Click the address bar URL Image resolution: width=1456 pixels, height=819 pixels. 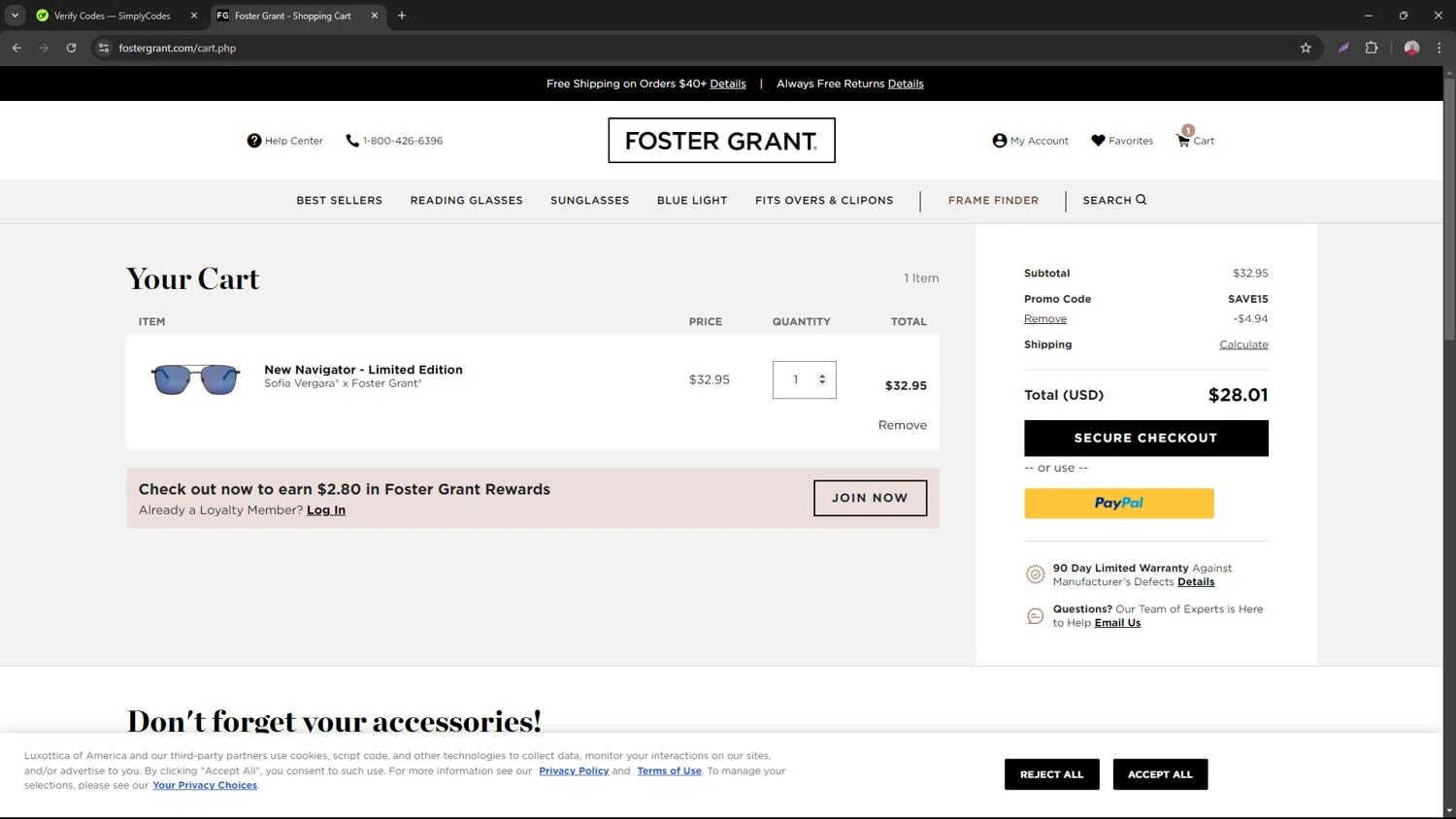coord(178,48)
